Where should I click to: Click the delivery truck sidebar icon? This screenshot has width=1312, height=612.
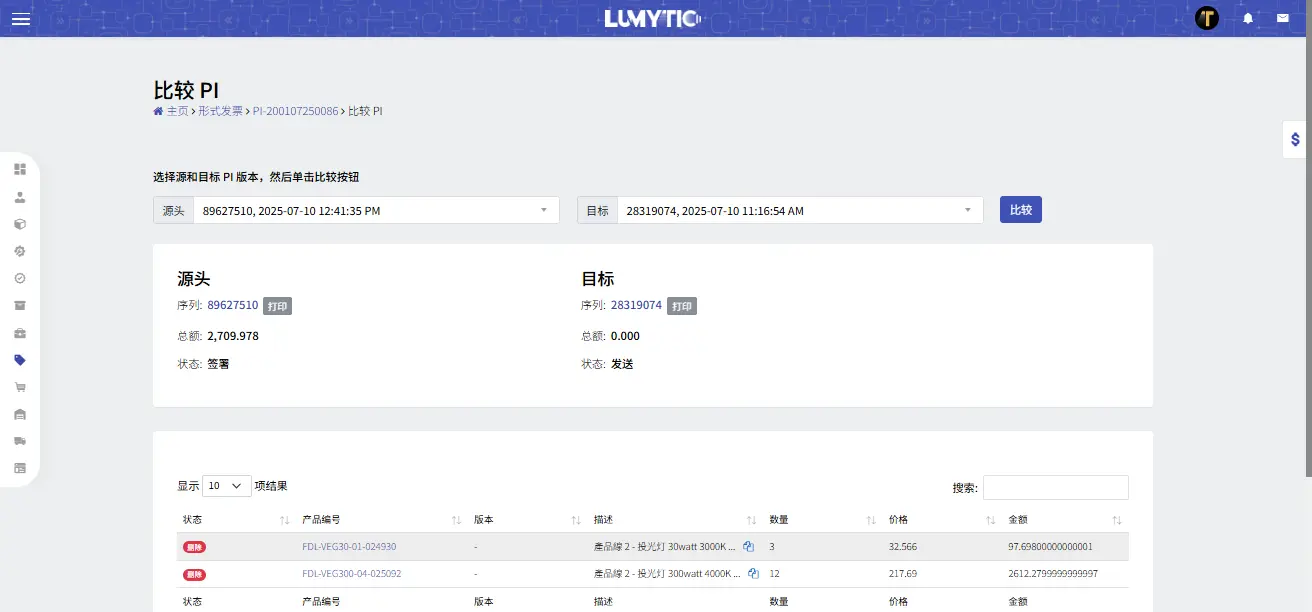coord(20,441)
